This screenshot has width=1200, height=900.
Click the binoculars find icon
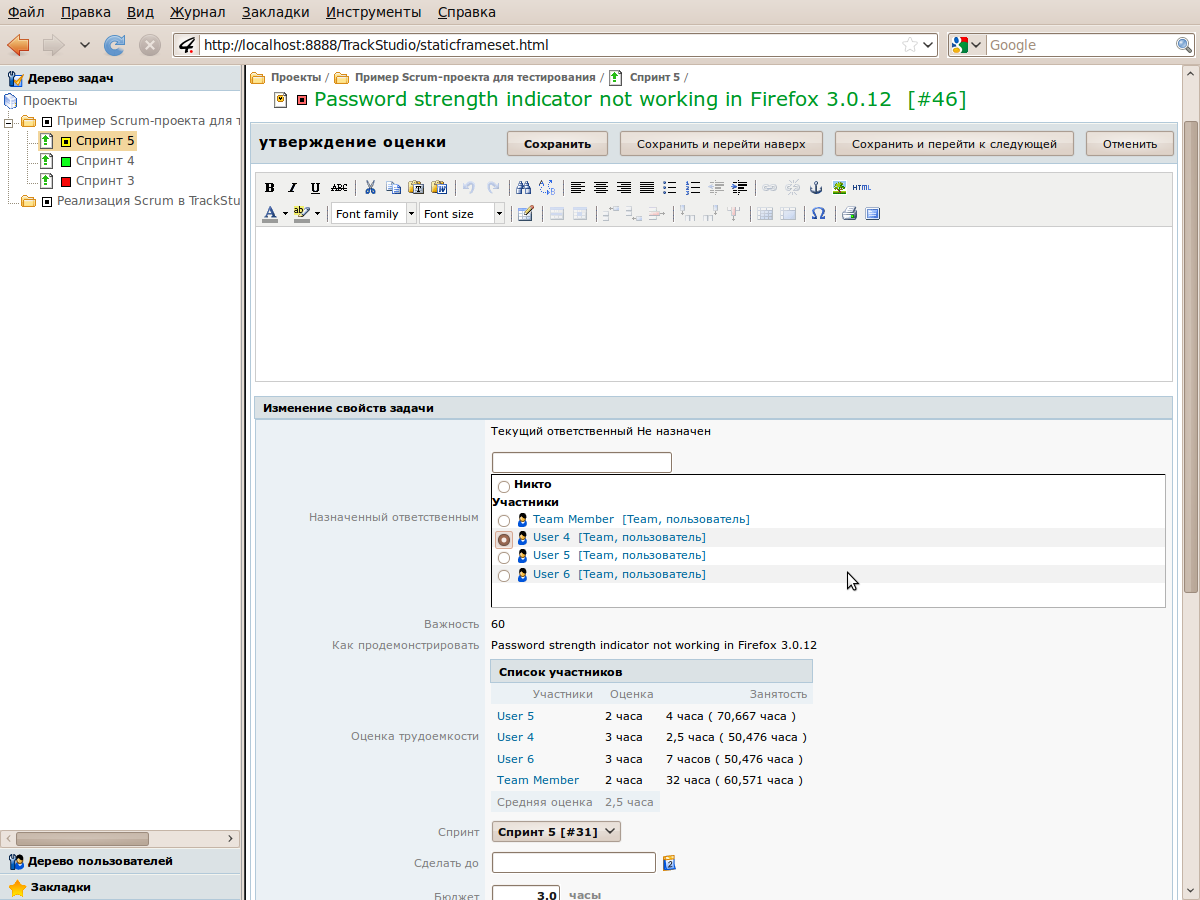pos(523,188)
